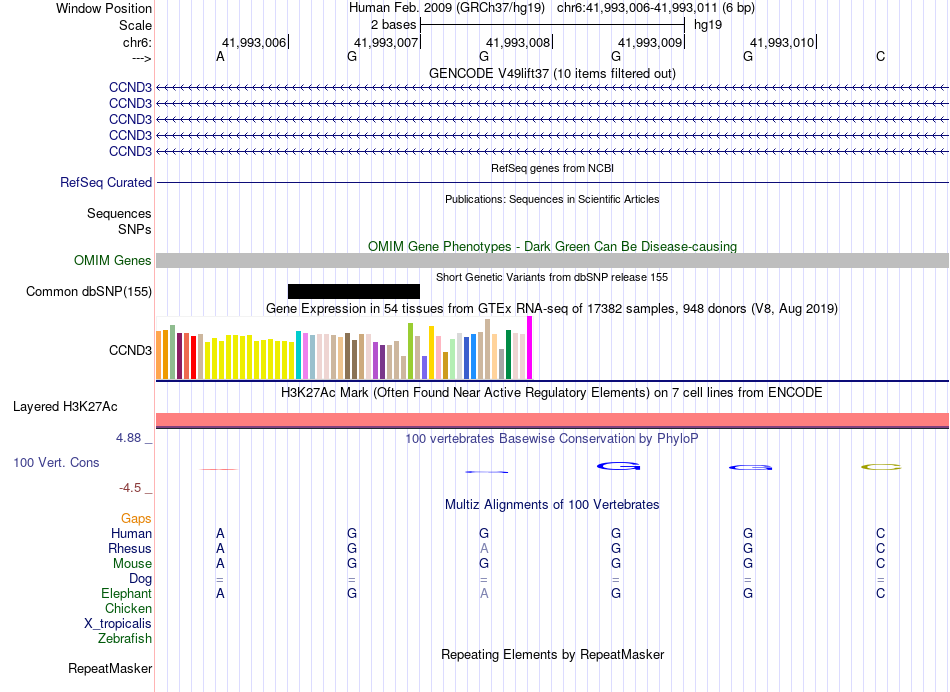Click 'Short Genetic Variants from dbSNP release 155'
The height and width of the screenshot is (692, 950).
(552, 277)
